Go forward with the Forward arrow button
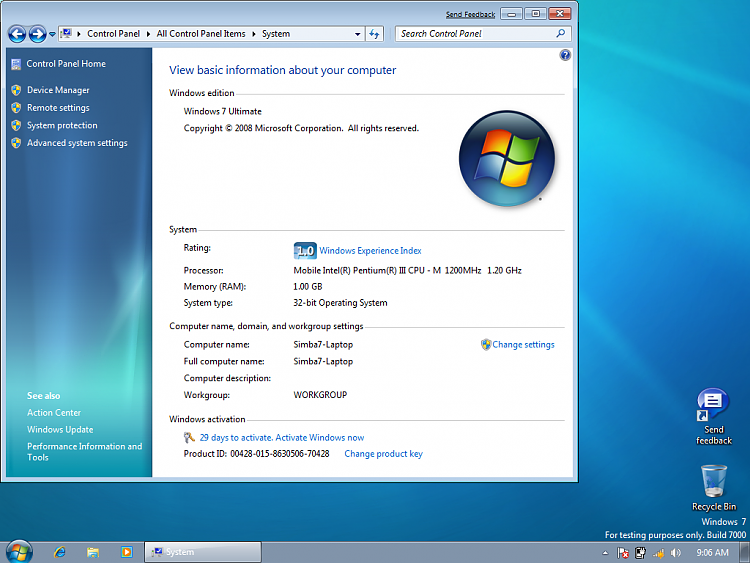The width and height of the screenshot is (750, 563). click(x=37, y=34)
